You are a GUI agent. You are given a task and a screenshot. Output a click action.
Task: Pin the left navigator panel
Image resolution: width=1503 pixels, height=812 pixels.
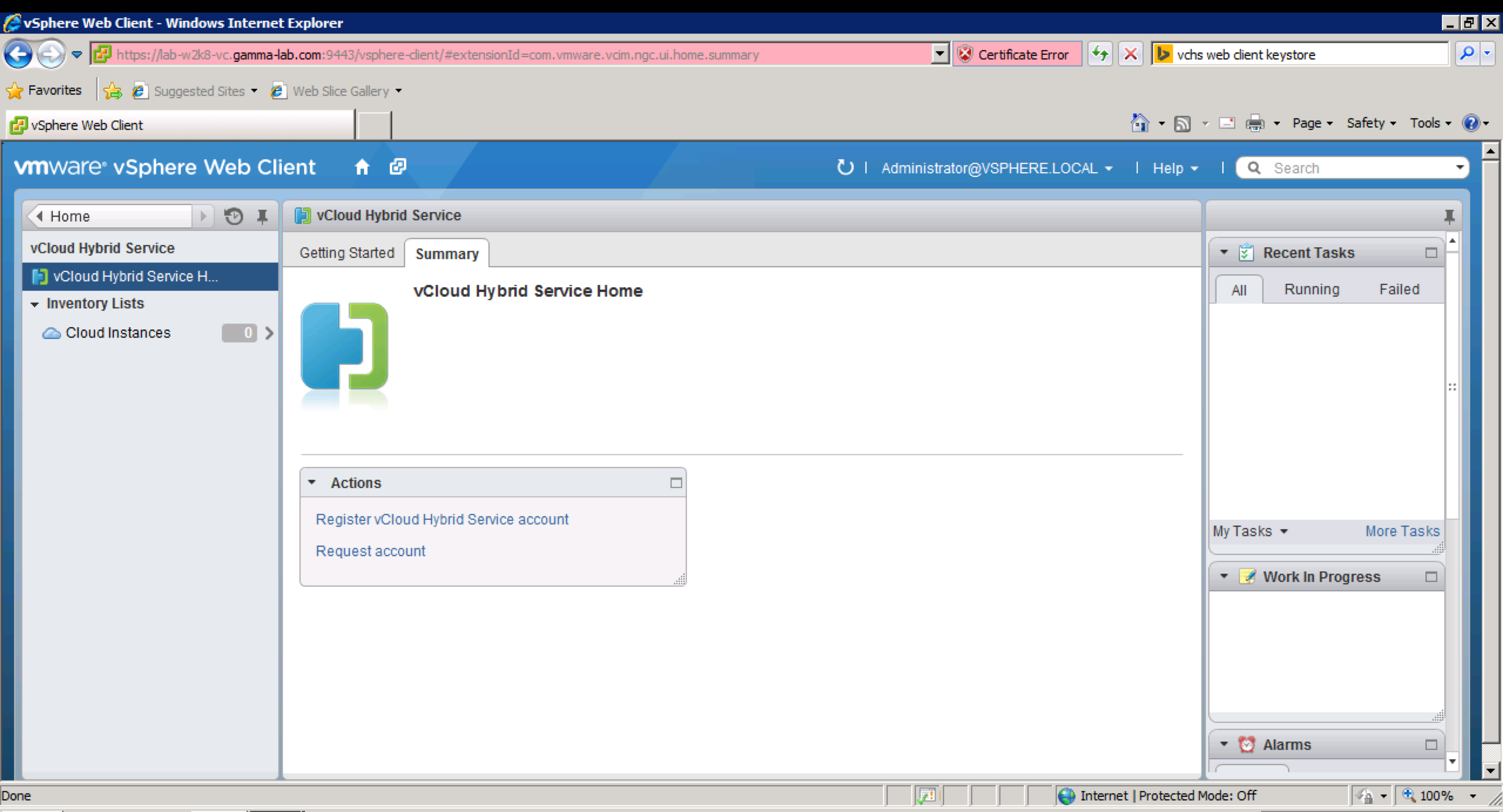point(263,217)
